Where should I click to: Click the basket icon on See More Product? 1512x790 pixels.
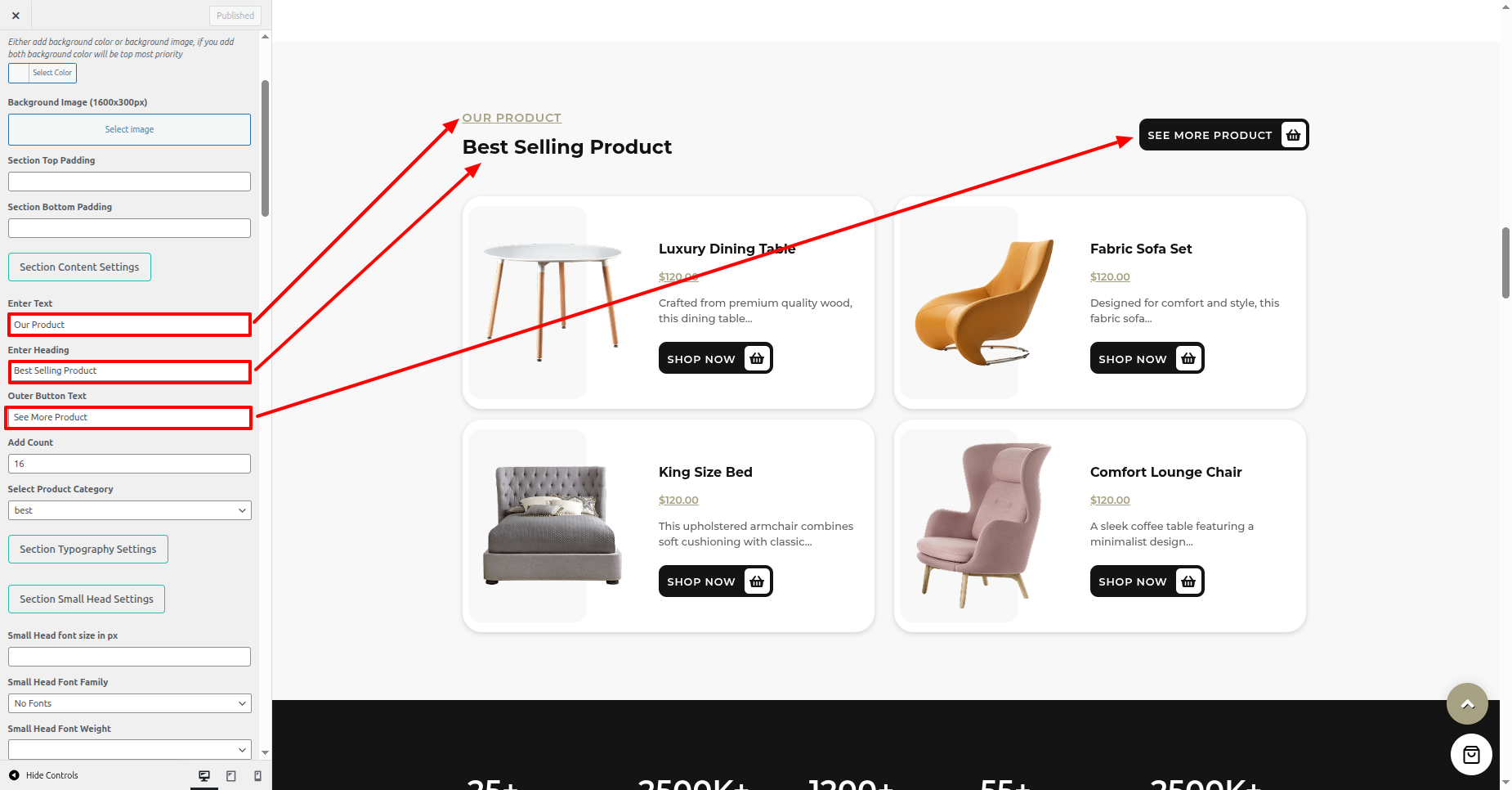(1293, 135)
